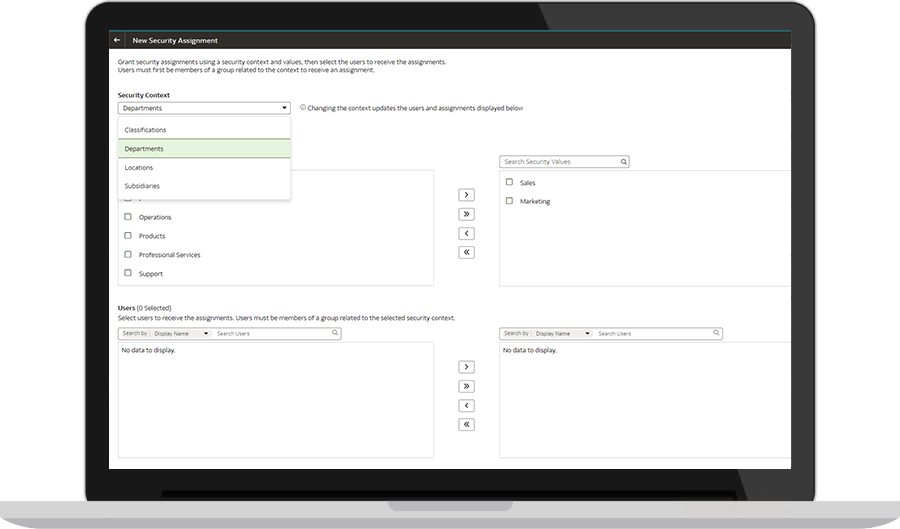Check the Support checkbox
The height and width of the screenshot is (529, 900).
[x=128, y=273]
